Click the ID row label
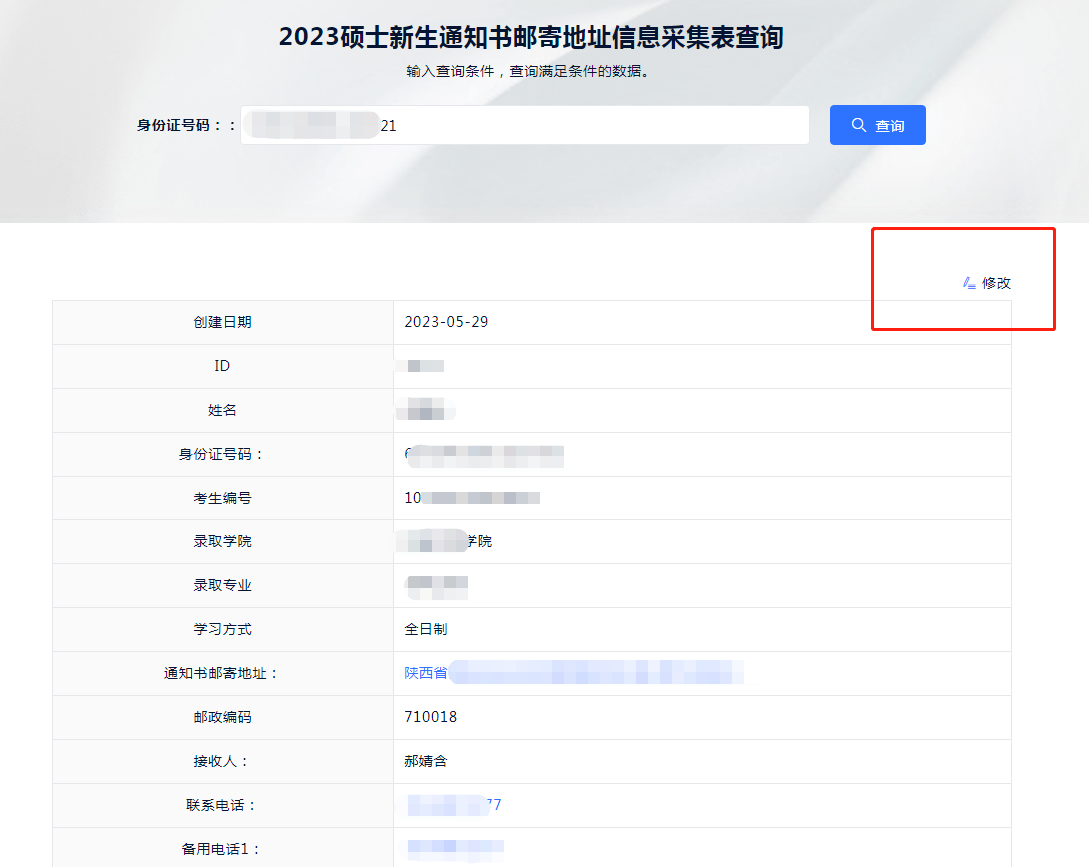This screenshot has width=1089, height=867. [x=222, y=365]
